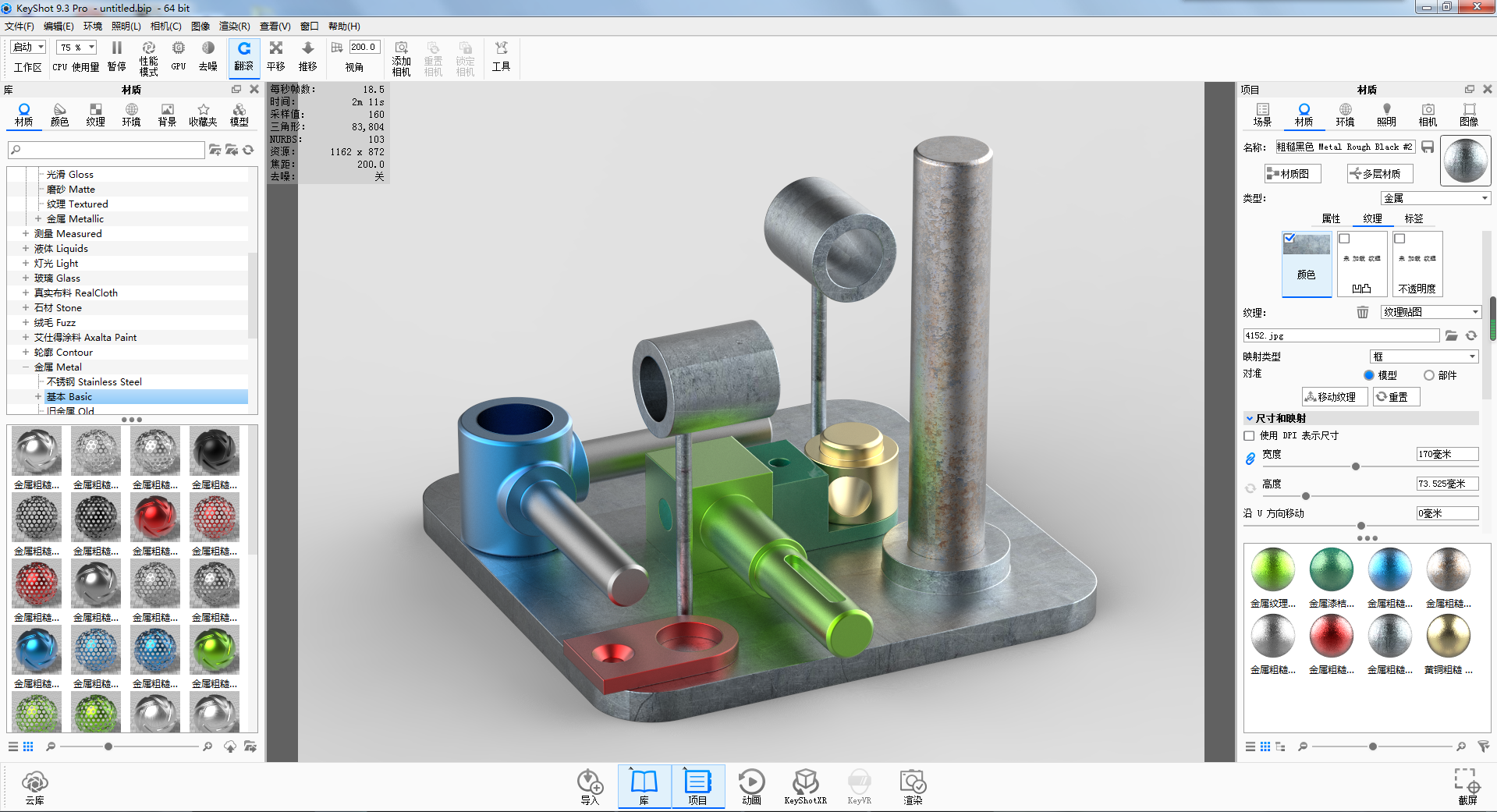Open the 纹理贴图 texture type dropdown
The height and width of the screenshot is (812, 1497).
[1431, 312]
